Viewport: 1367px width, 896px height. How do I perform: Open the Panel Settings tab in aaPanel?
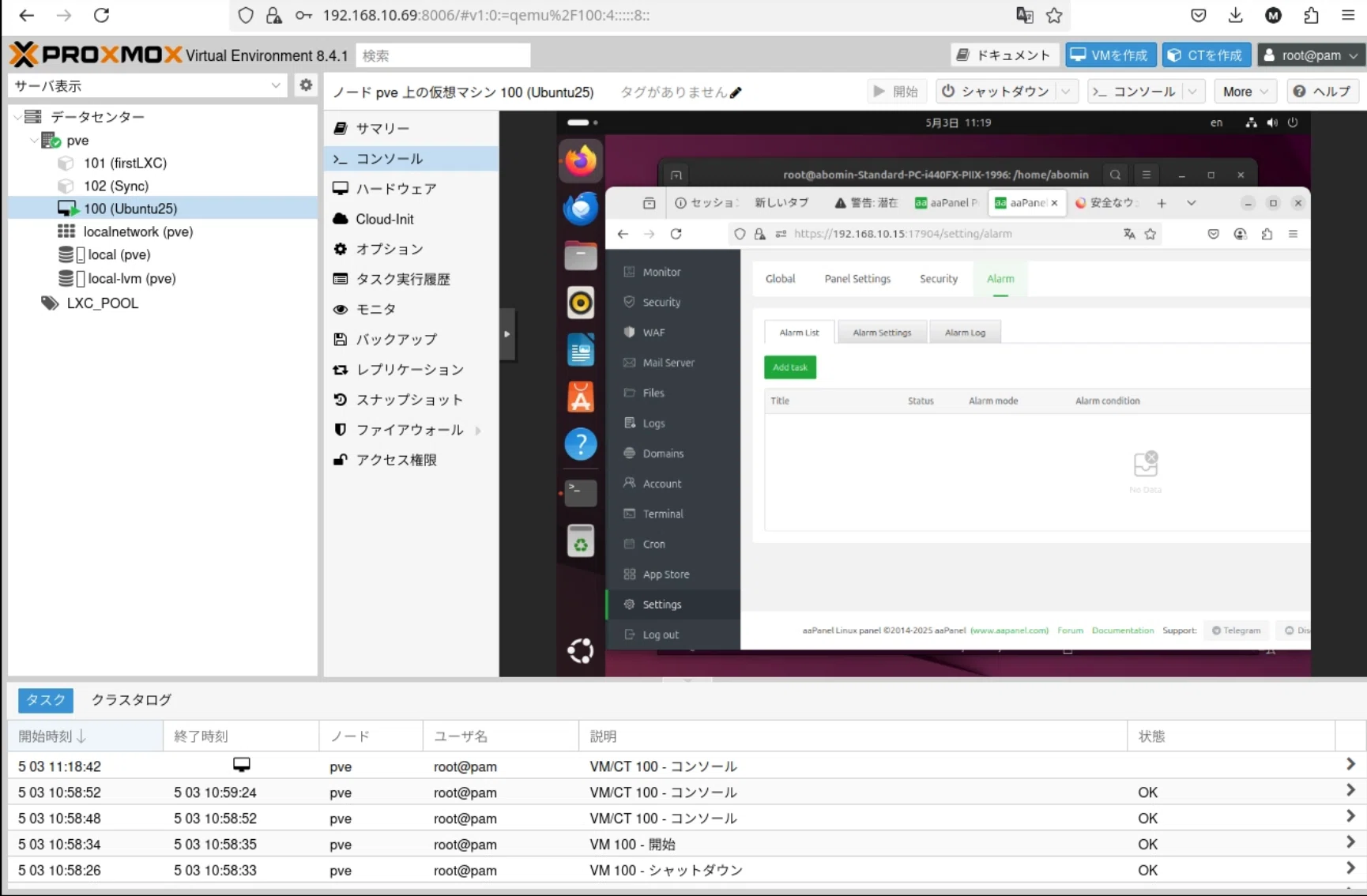point(857,279)
